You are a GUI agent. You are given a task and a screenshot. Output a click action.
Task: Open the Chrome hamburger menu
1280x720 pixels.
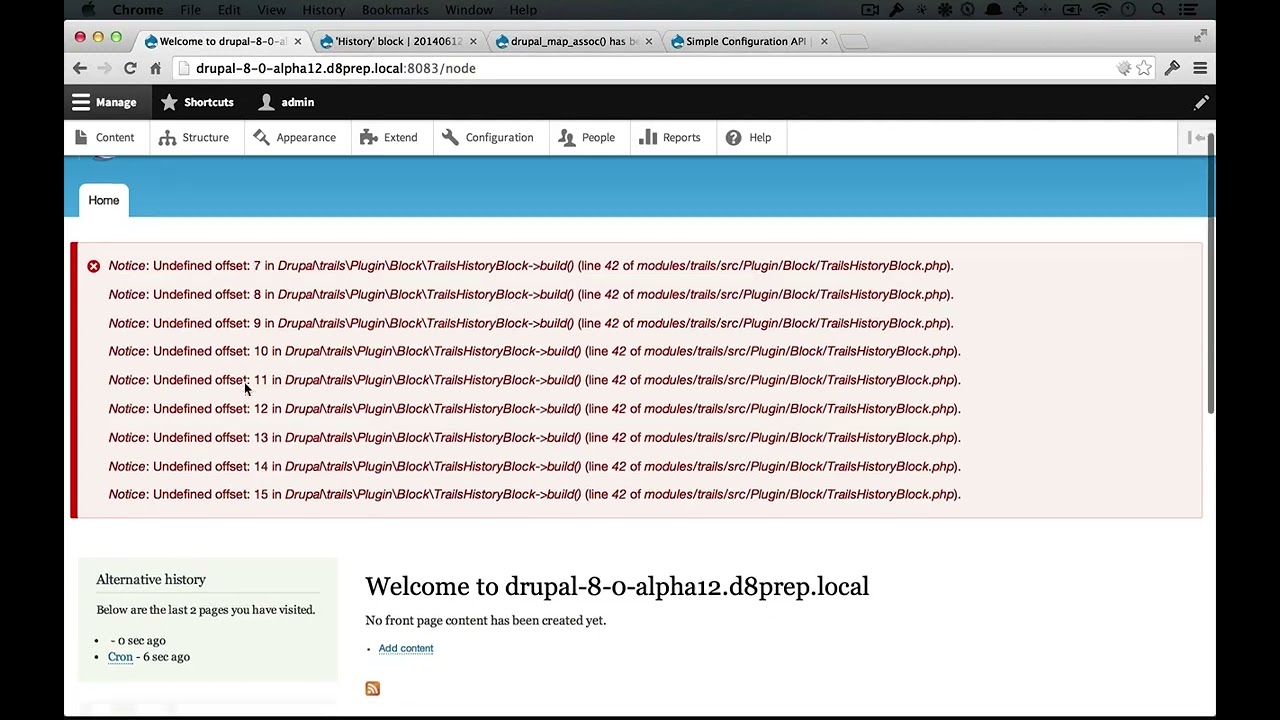[1200, 68]
